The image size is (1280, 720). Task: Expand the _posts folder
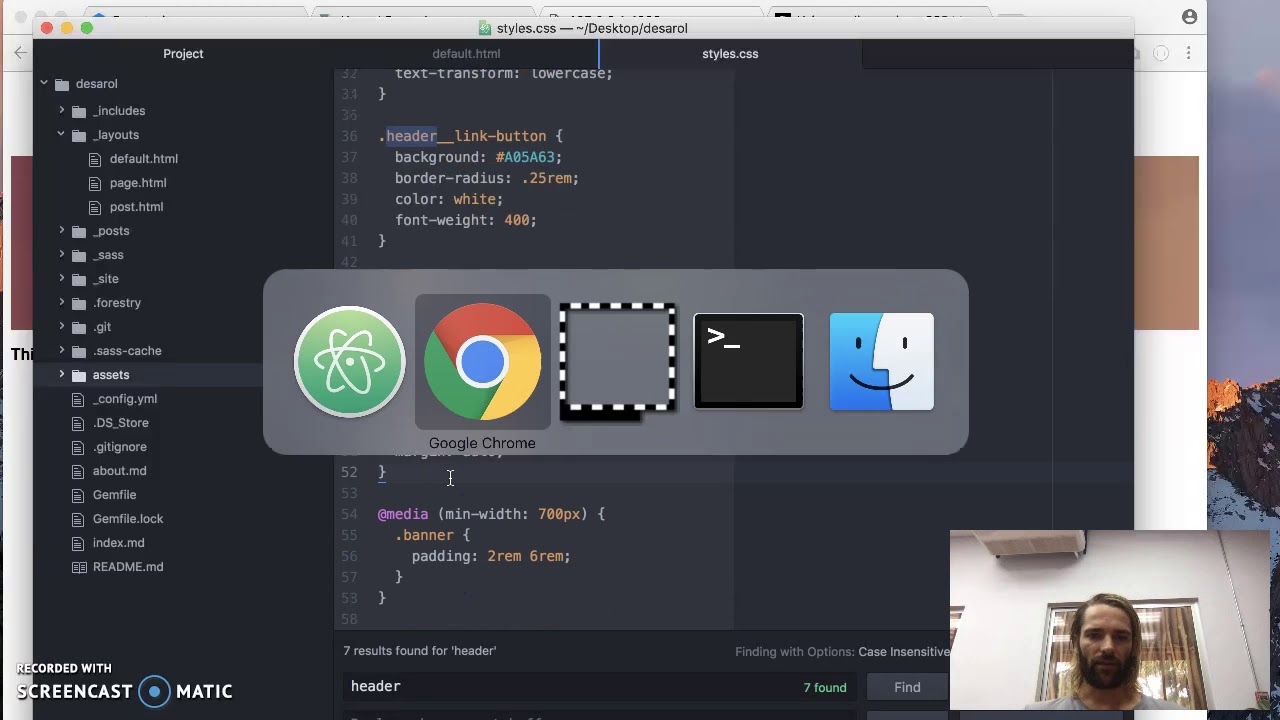pyautogui.click(x=62, y=231)
